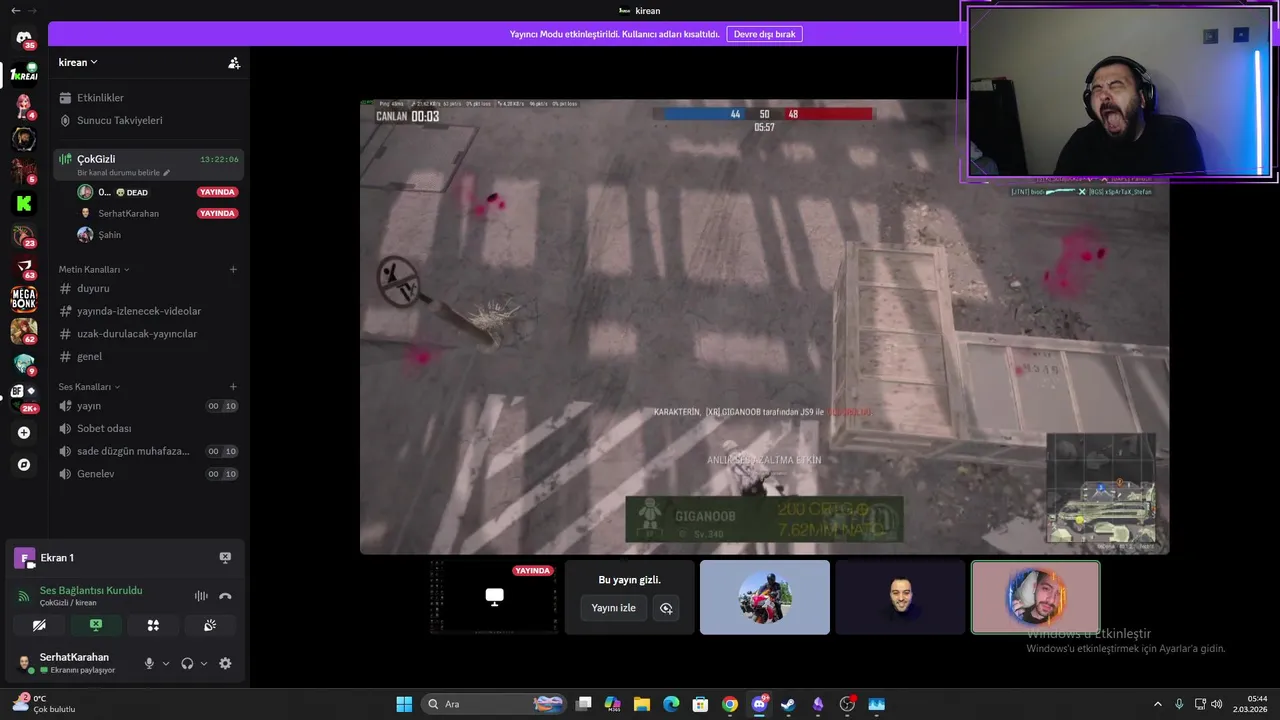Open OBS Studio from taskbar
This screenshot has height=720, width=1280.
[847, 704]
